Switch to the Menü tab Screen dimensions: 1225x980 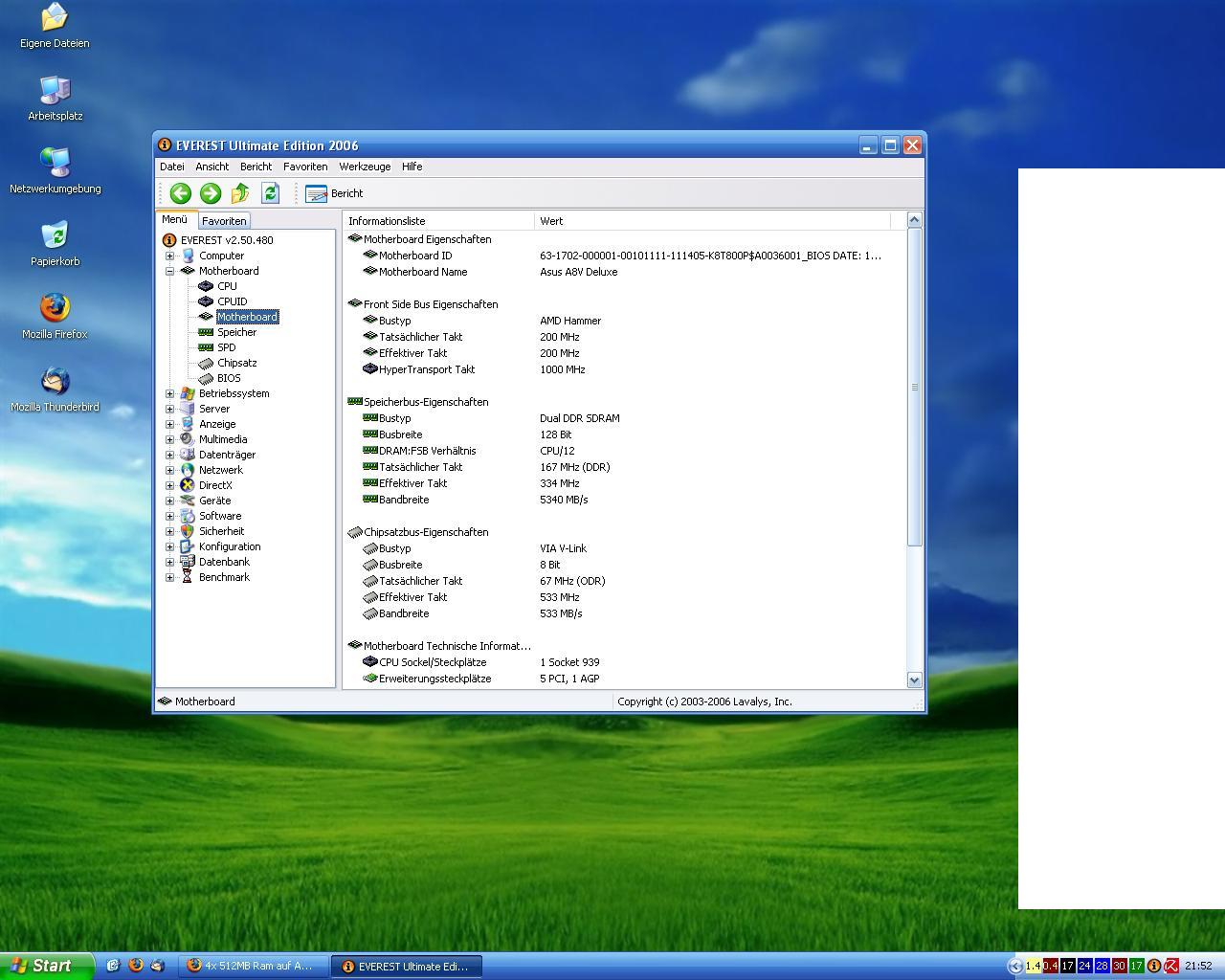175,219
